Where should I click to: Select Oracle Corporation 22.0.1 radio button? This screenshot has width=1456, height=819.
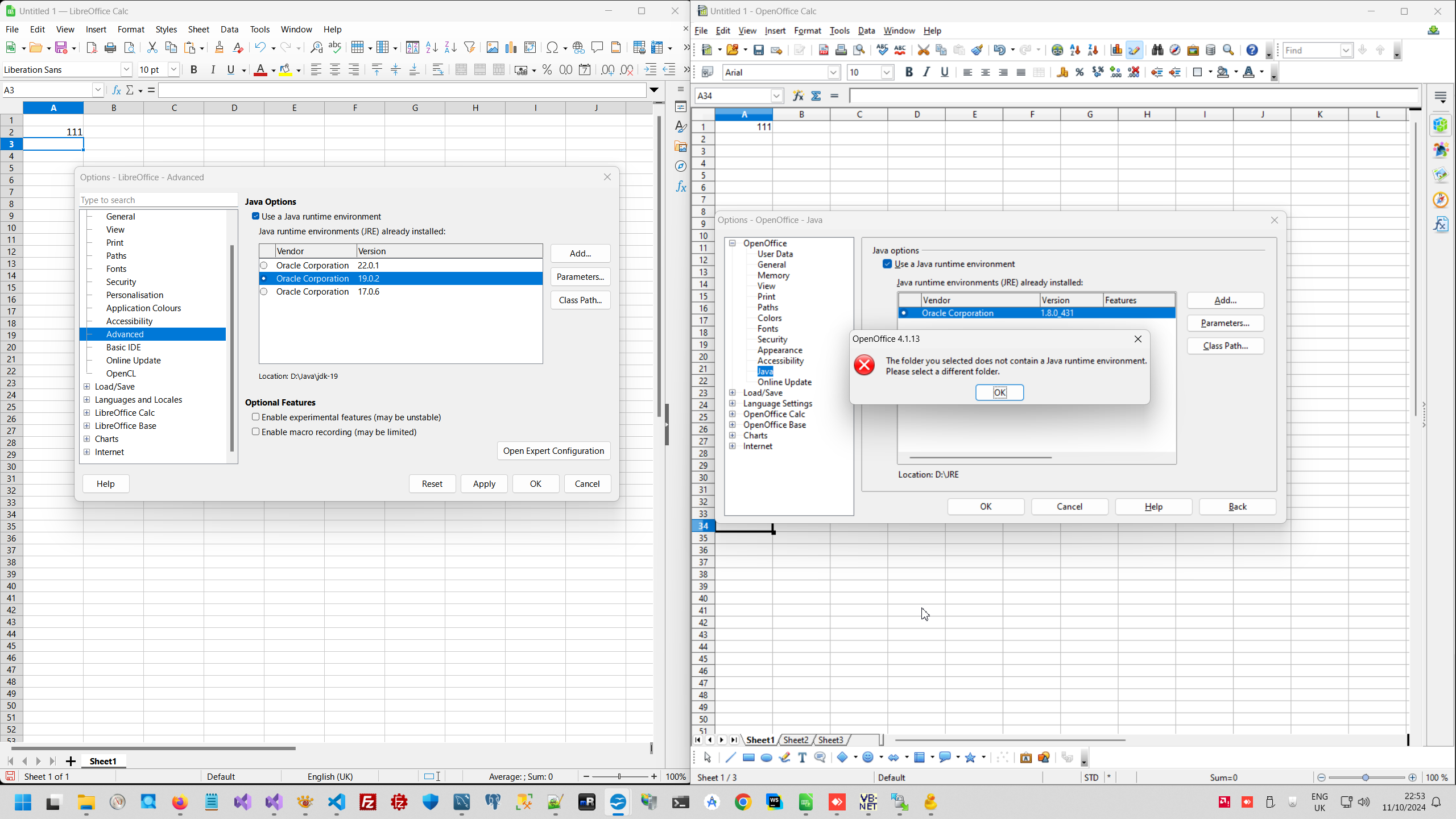[x=264, y=266]
